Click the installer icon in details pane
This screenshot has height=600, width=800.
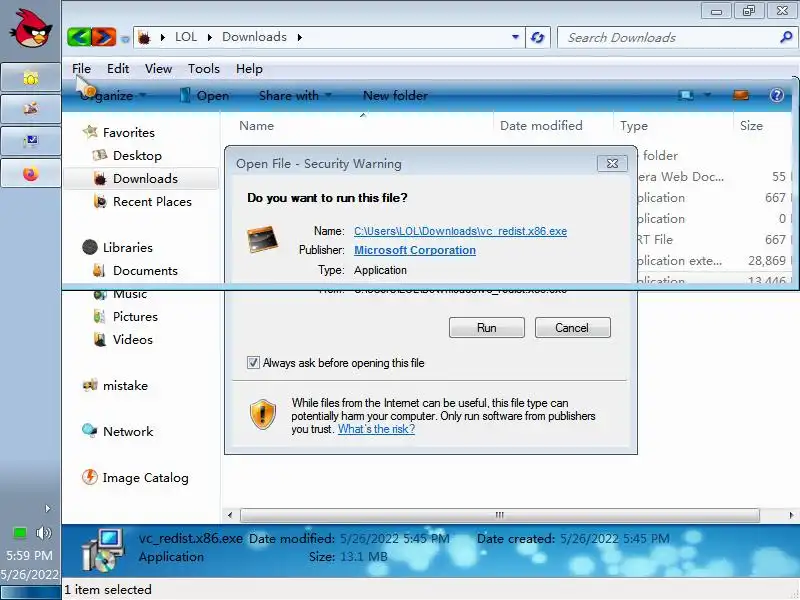[103, 550]
